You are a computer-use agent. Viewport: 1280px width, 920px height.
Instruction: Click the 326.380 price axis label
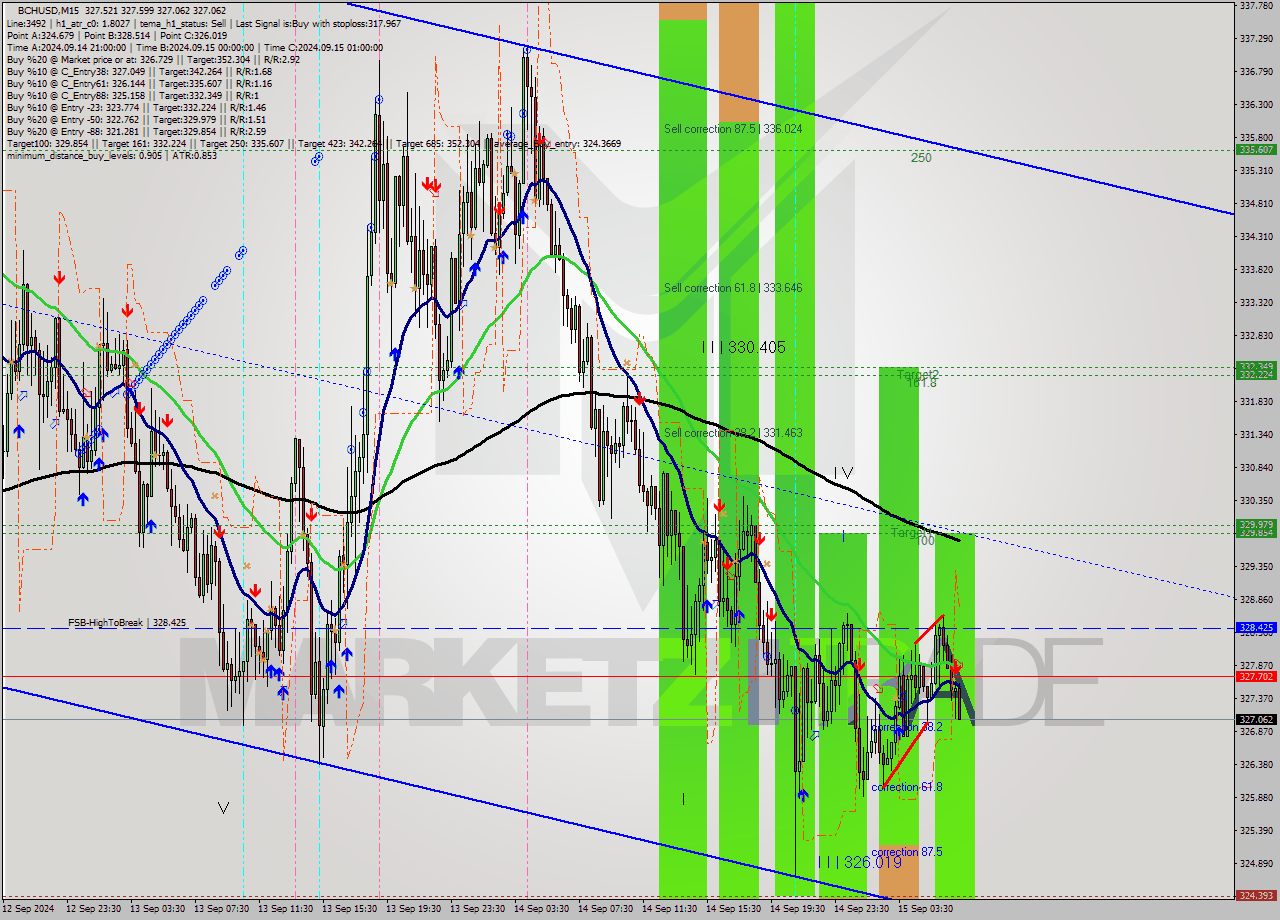coord(1256,764)
